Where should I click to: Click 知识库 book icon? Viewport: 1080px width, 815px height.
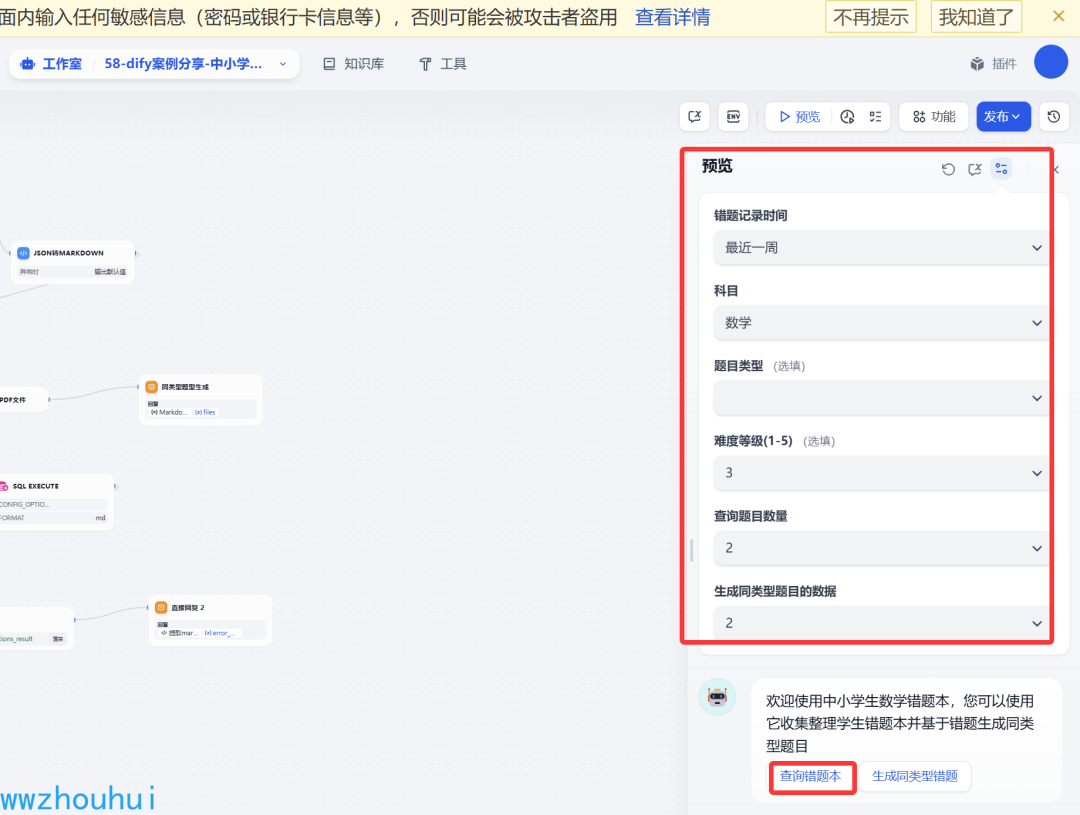[x=329, y=64]
